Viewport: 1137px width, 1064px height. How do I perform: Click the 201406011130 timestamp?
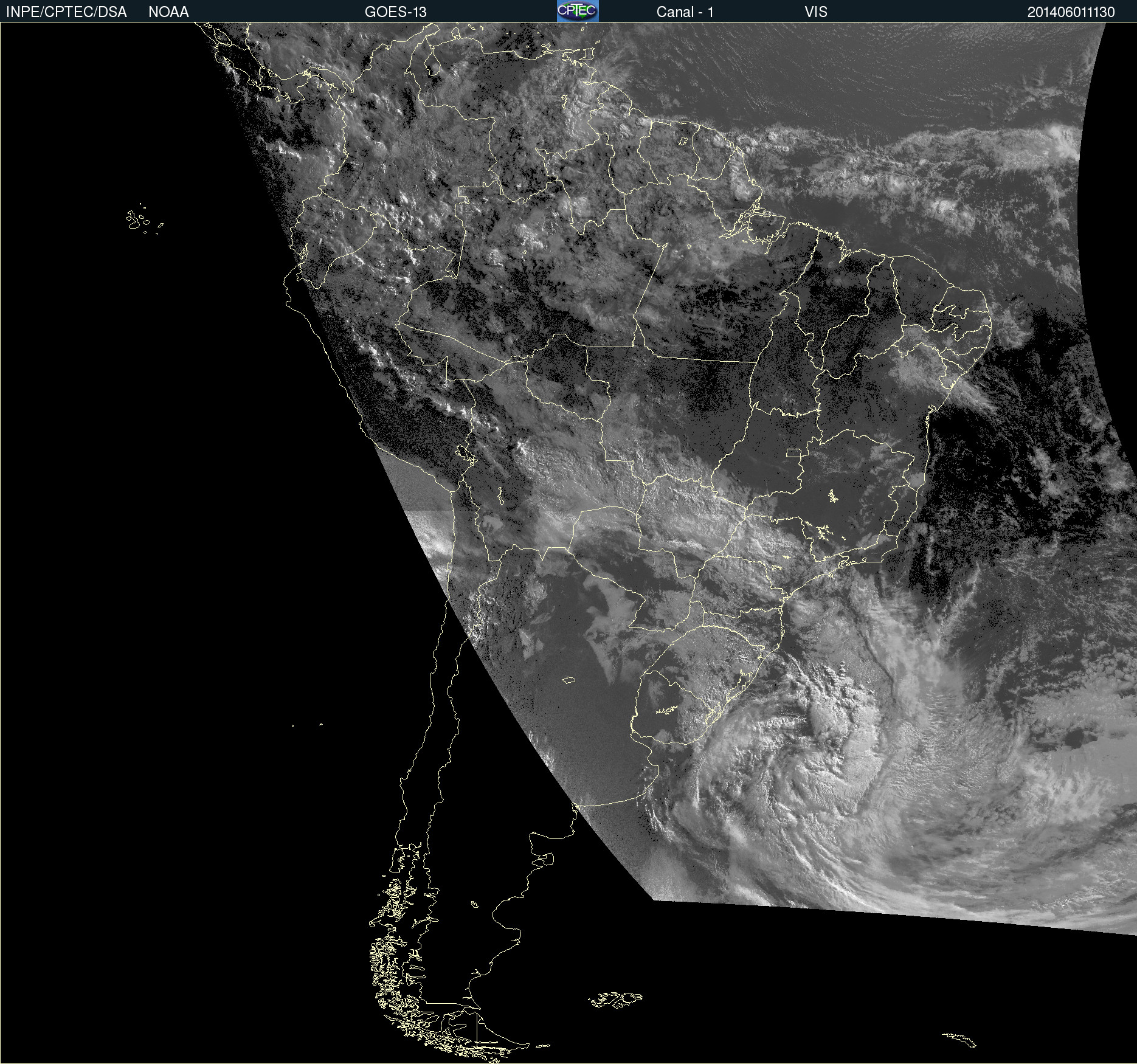(1071, 12)
